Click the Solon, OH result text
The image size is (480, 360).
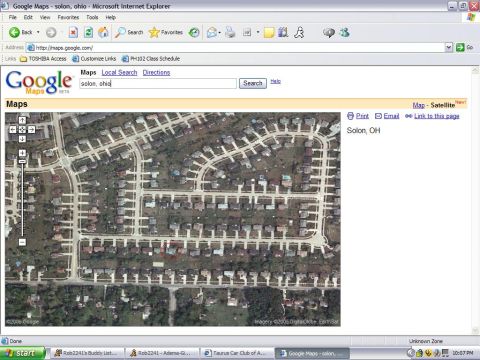(363, 130)
